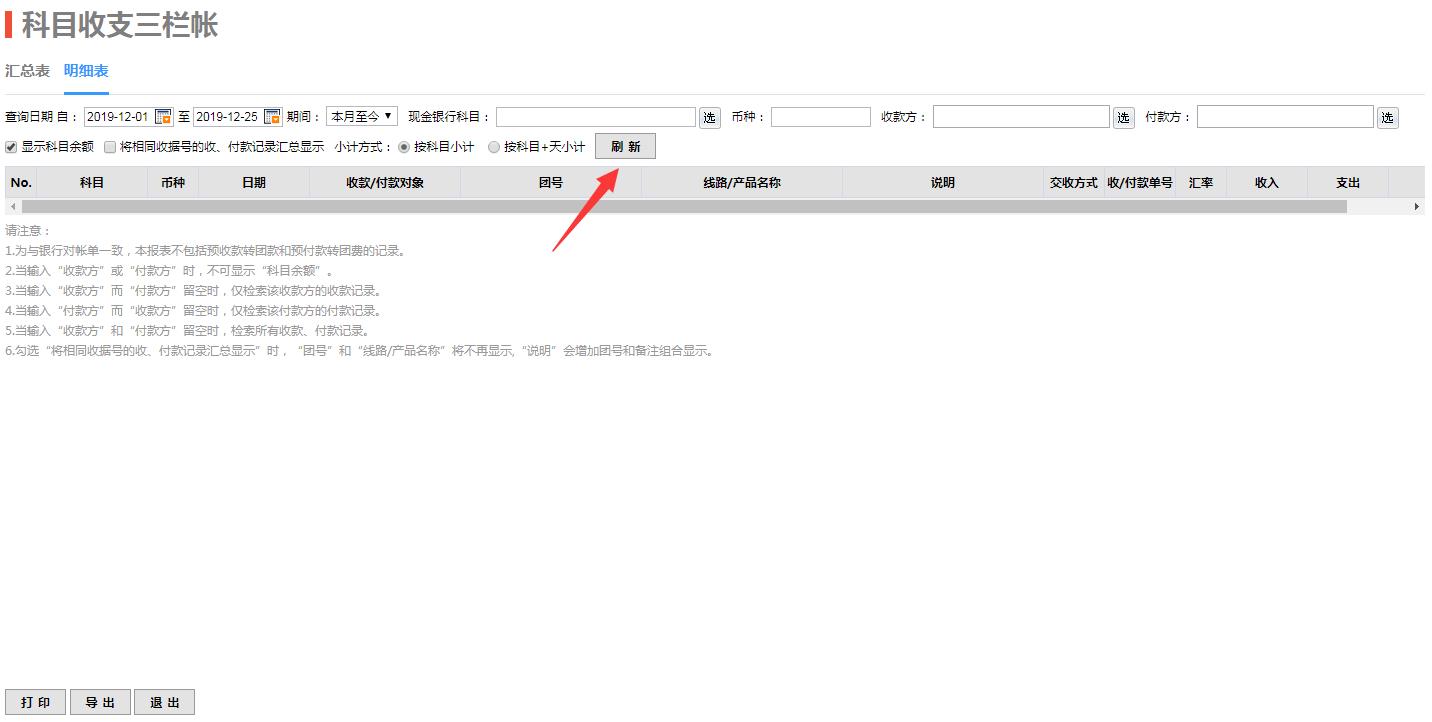Select 按科目小计 radio option
The width and height of the screenshot is (1432, 722).
coord(404,147)
